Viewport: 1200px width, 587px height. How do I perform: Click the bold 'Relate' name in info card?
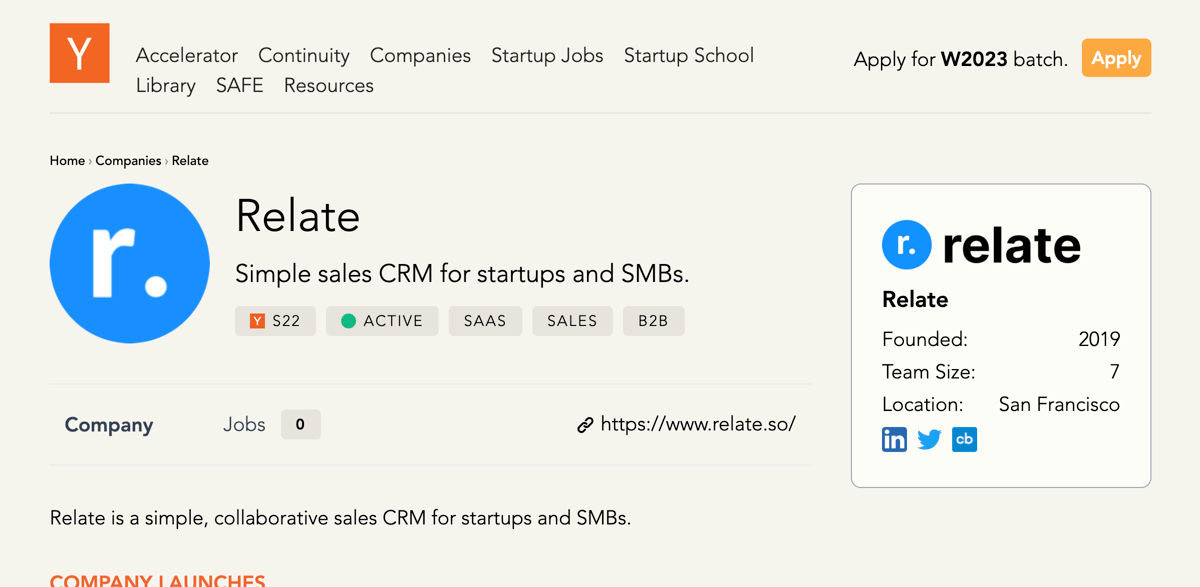tap(915, 300)
